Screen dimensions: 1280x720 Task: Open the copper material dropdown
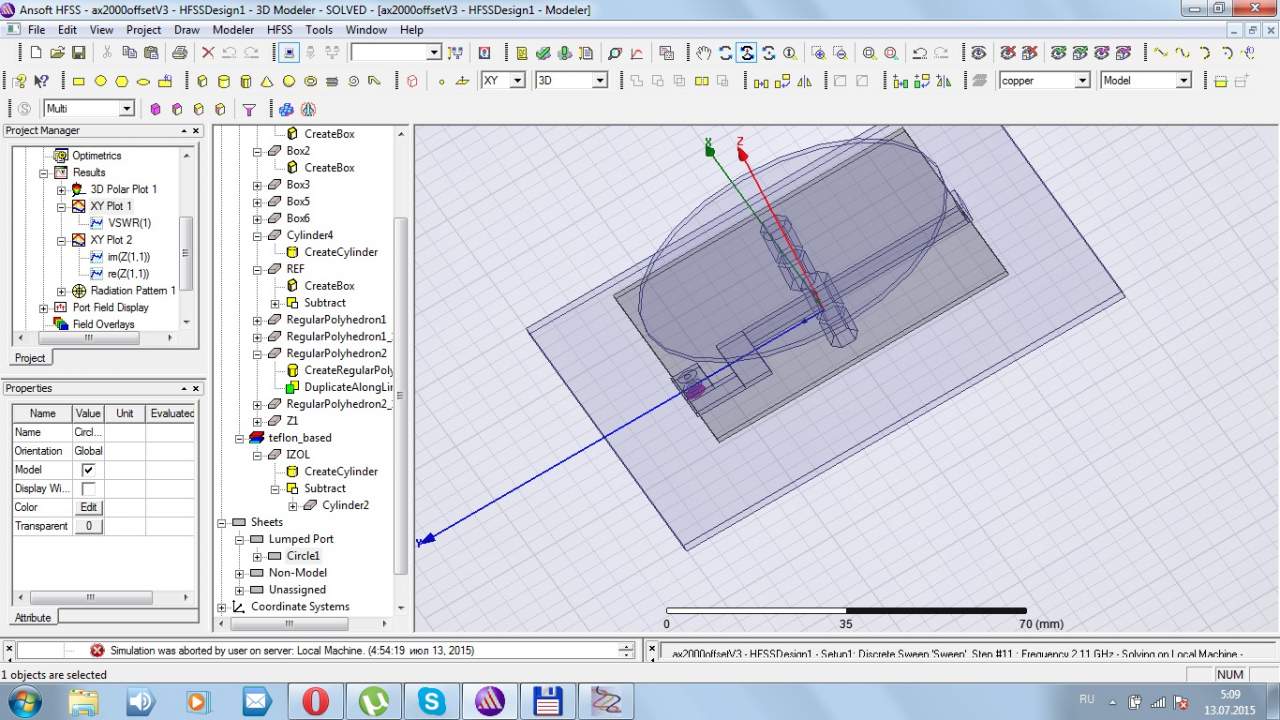(x=1081, y=81)
